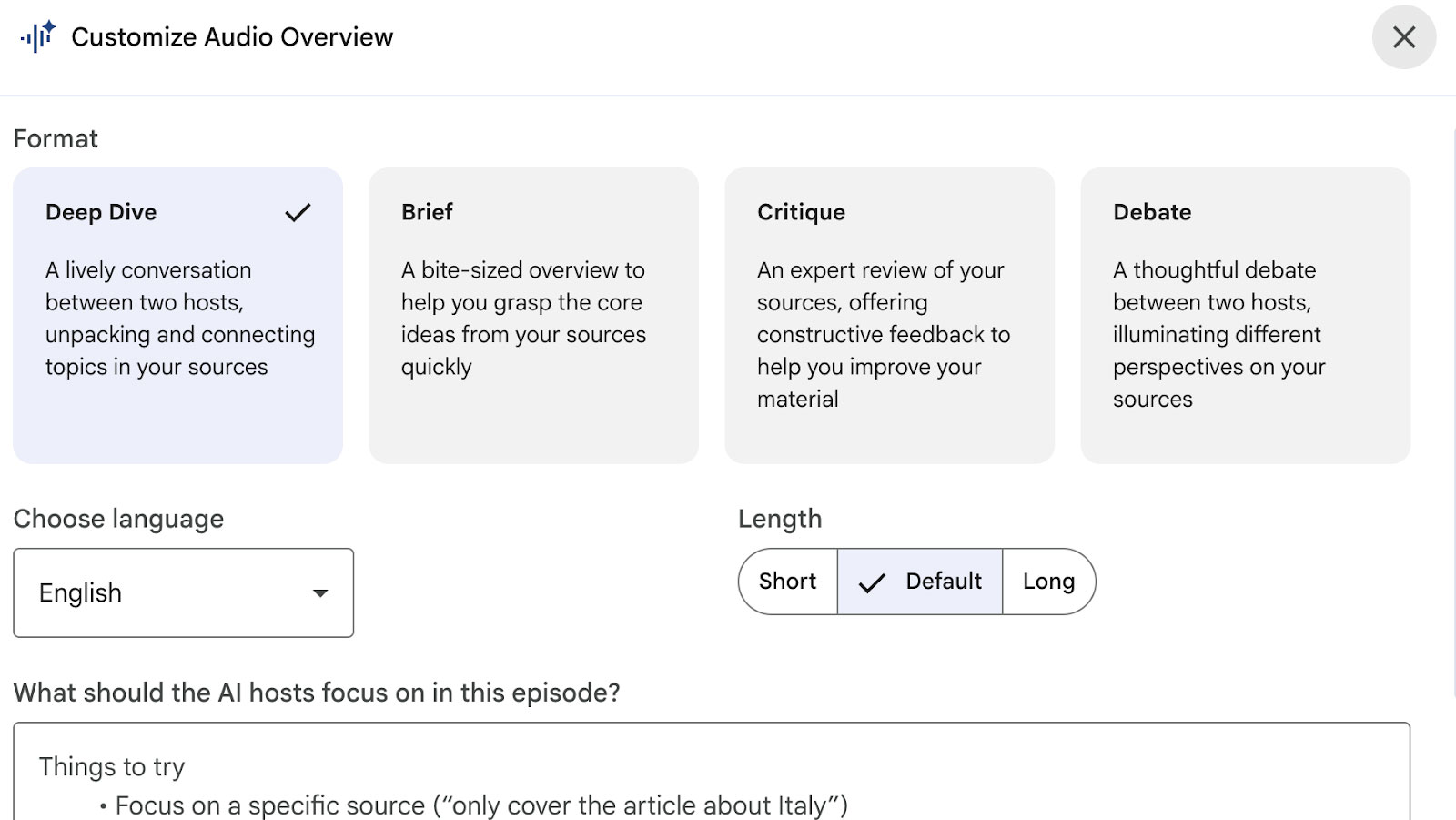Click the Critique heading title

[801, 212]
